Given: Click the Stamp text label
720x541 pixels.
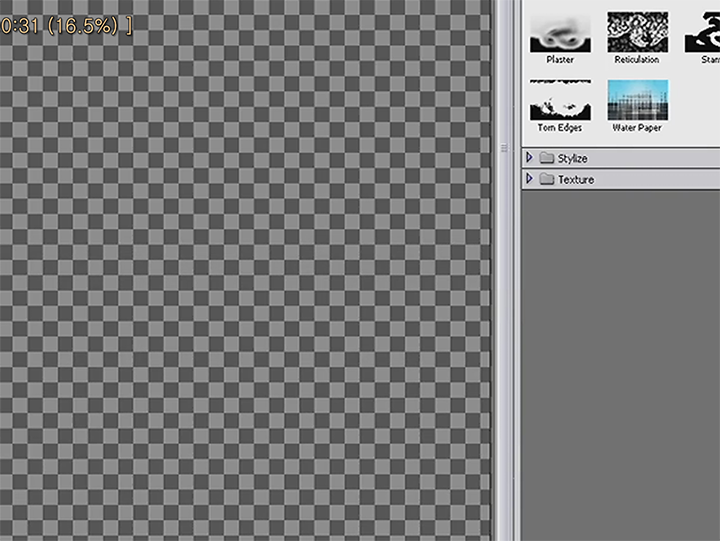Looking at the screenshot, I should [708, 60].
